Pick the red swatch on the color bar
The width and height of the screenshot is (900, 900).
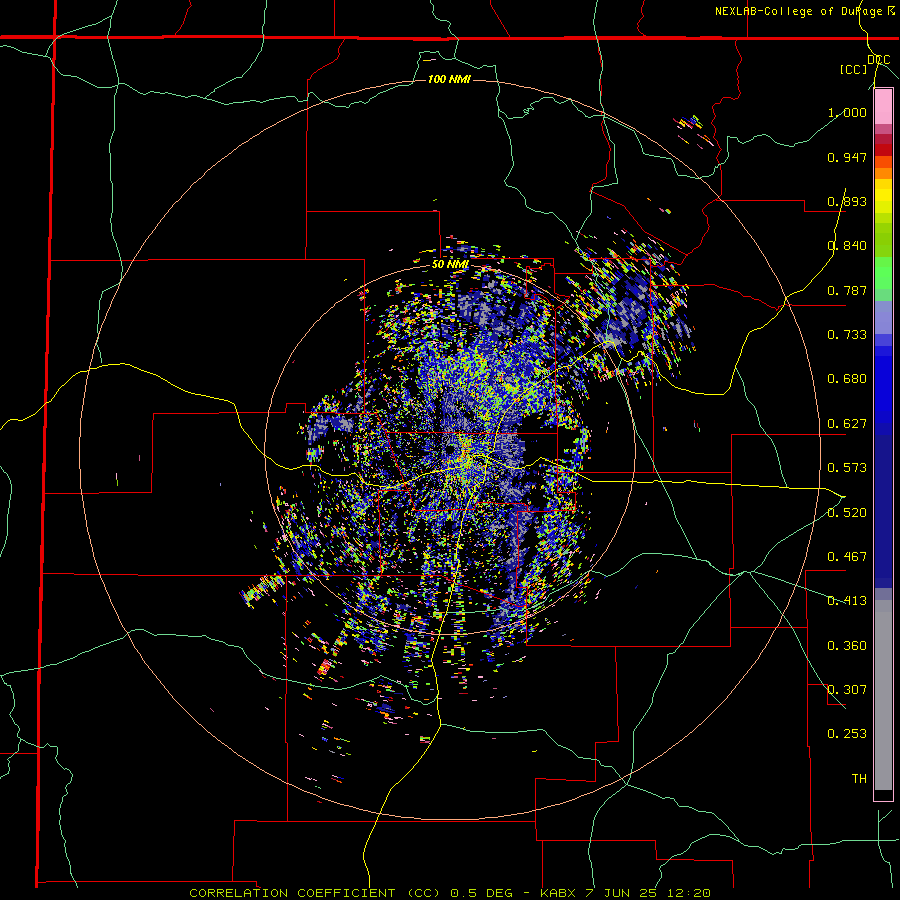883,149
